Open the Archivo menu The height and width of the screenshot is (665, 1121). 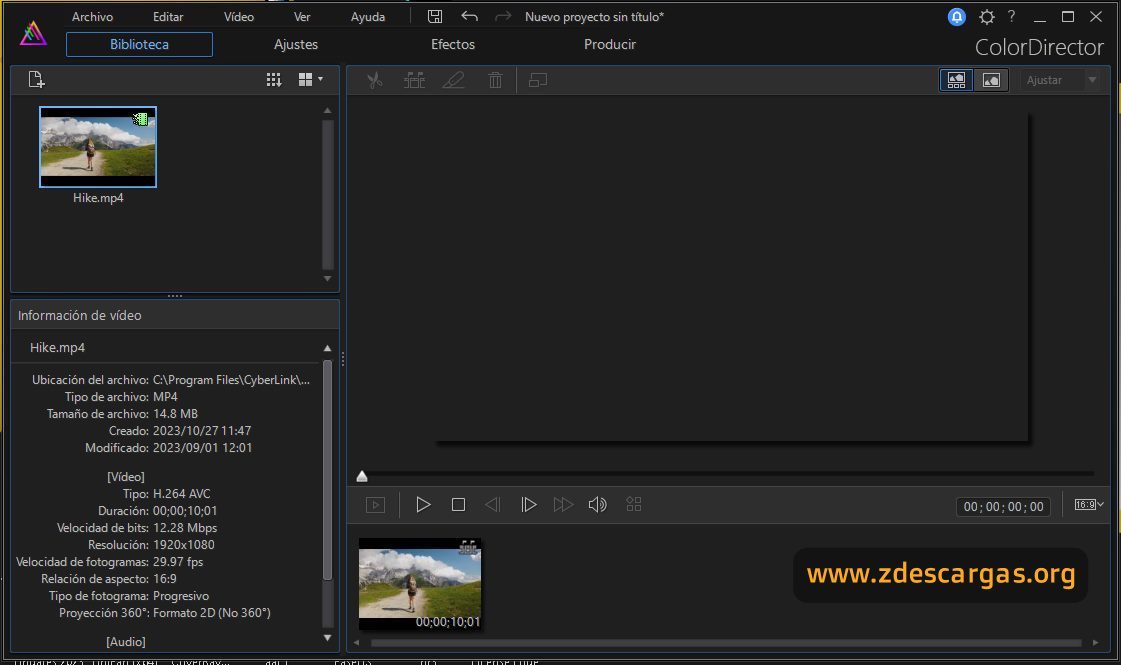coord(92,16)
